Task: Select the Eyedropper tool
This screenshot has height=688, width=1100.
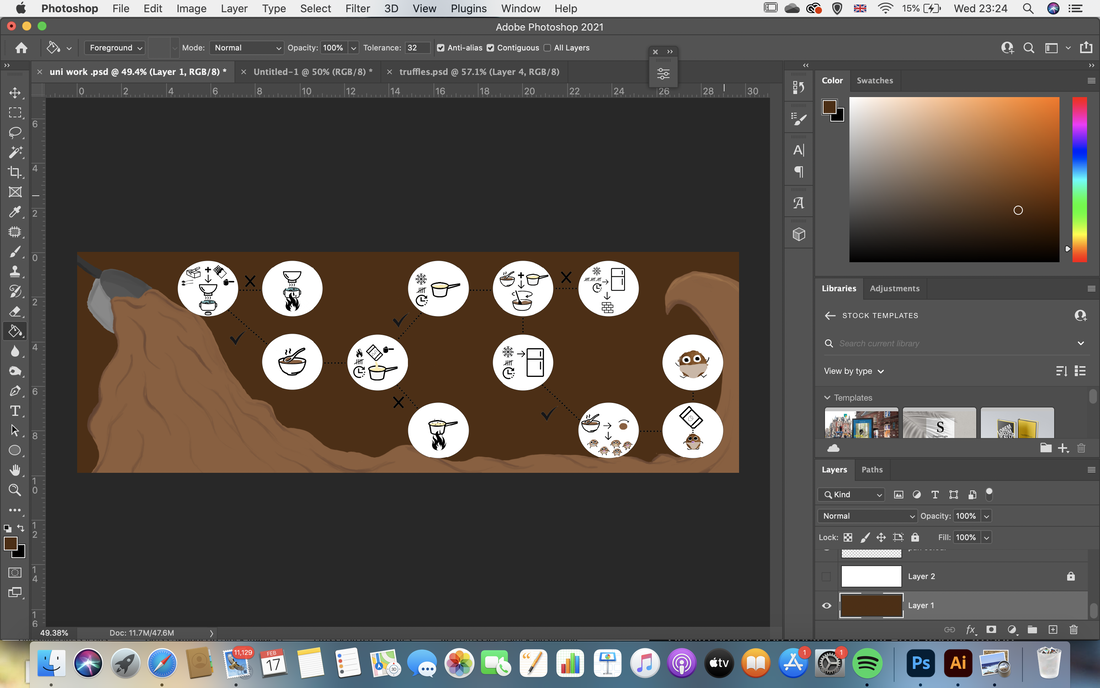Action: click(15, 212)
